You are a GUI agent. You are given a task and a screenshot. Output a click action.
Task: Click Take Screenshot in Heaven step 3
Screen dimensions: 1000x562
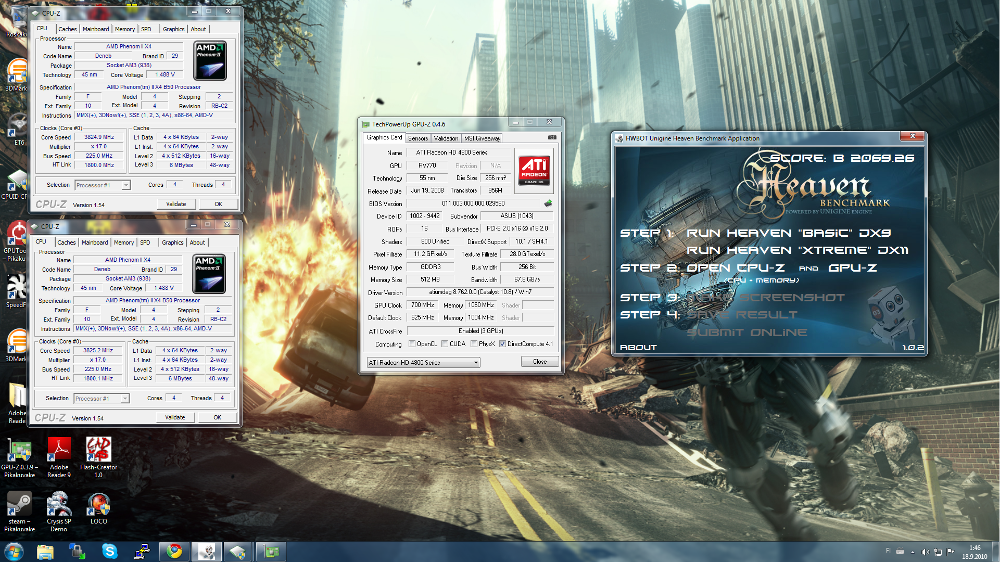[x=765, y=297]
